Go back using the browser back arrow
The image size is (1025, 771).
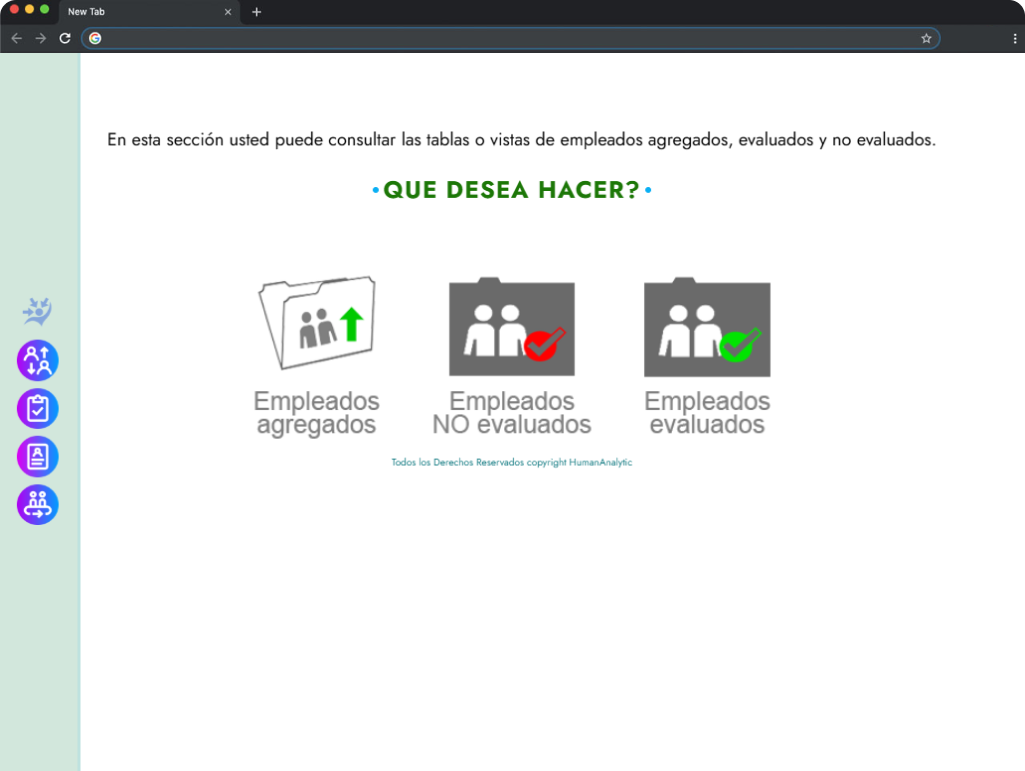click(16, 38)
